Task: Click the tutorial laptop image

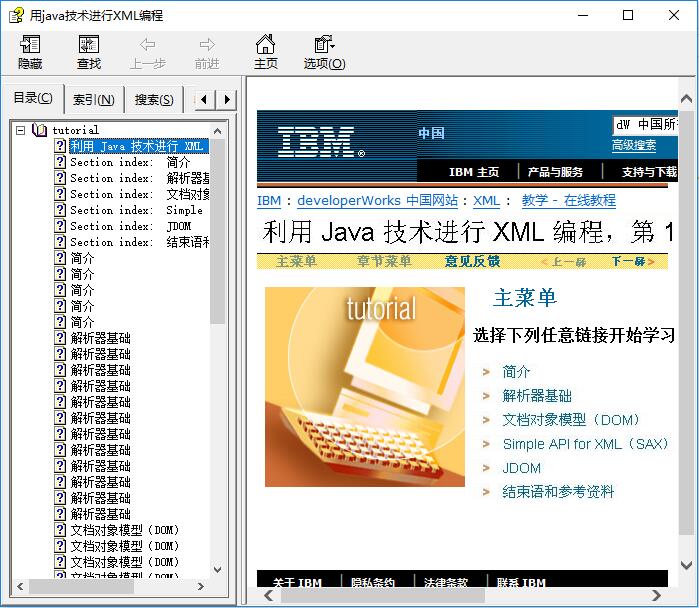Action: [x=365, y=387]
